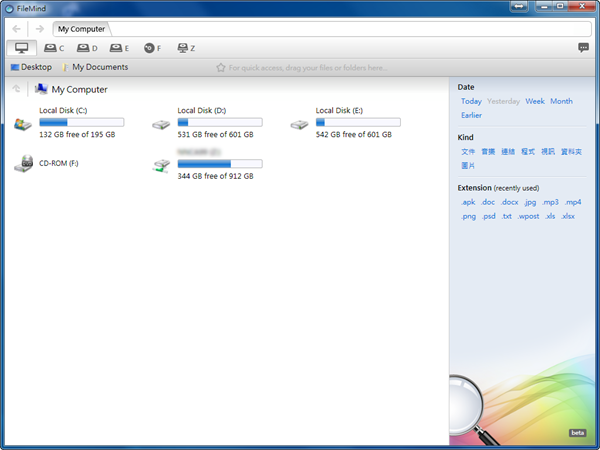
Task: Filter by .txt extension
Action: (507, 217)
